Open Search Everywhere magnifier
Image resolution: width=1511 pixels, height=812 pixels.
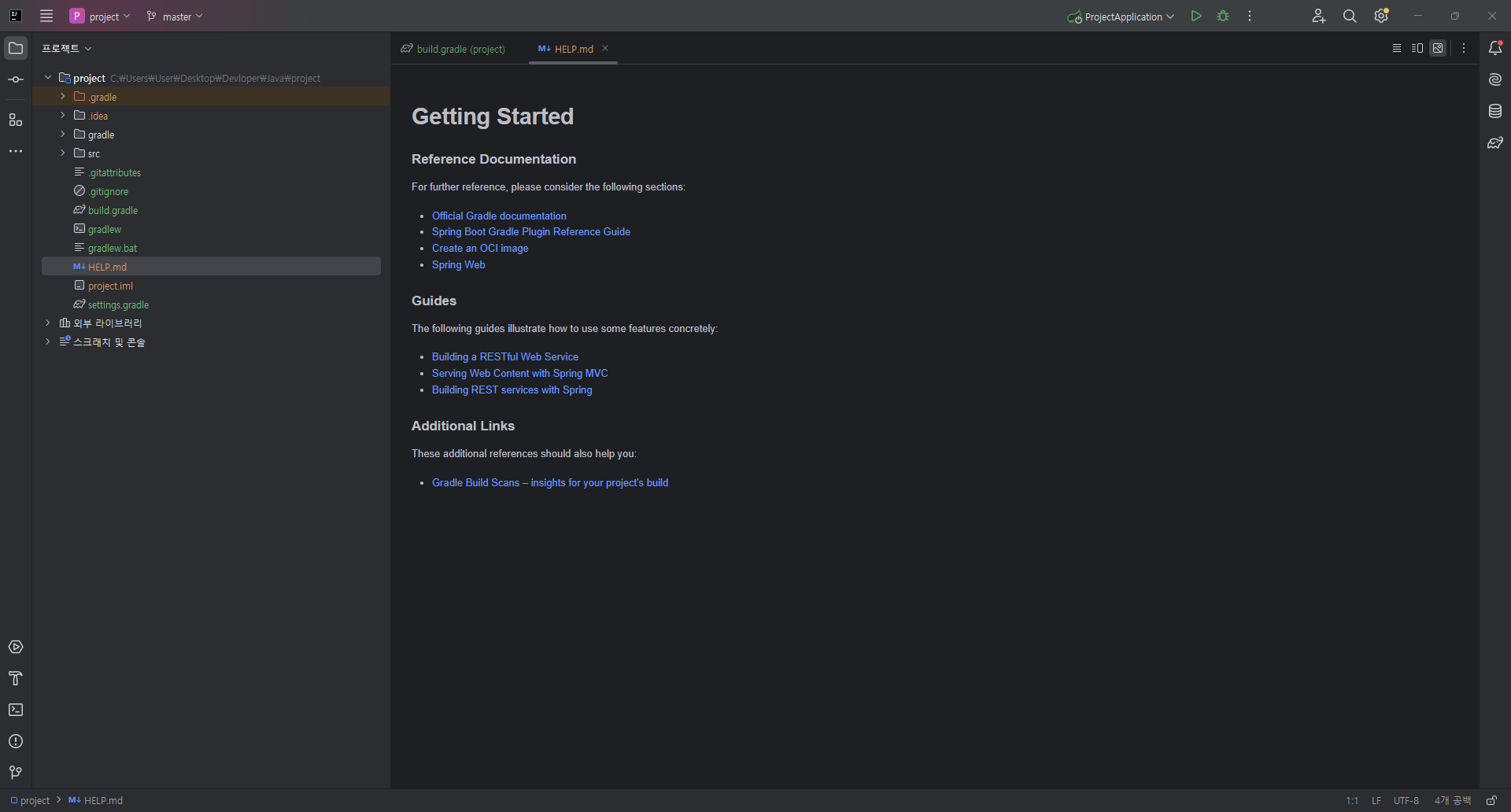1350,16
